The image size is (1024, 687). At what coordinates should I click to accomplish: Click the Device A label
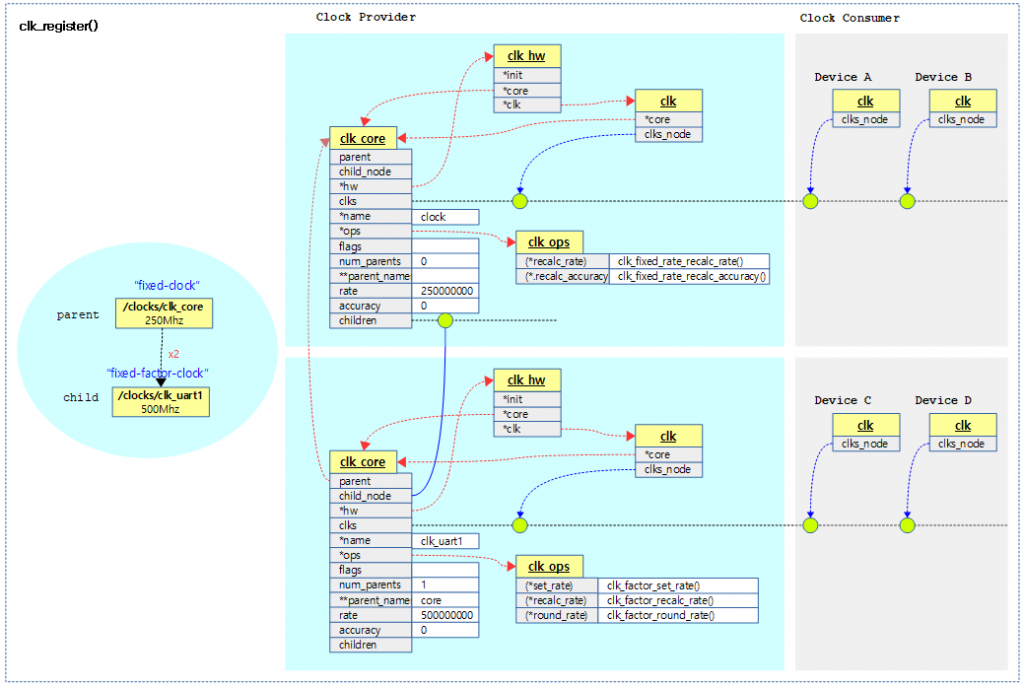(x=842, y=77)
